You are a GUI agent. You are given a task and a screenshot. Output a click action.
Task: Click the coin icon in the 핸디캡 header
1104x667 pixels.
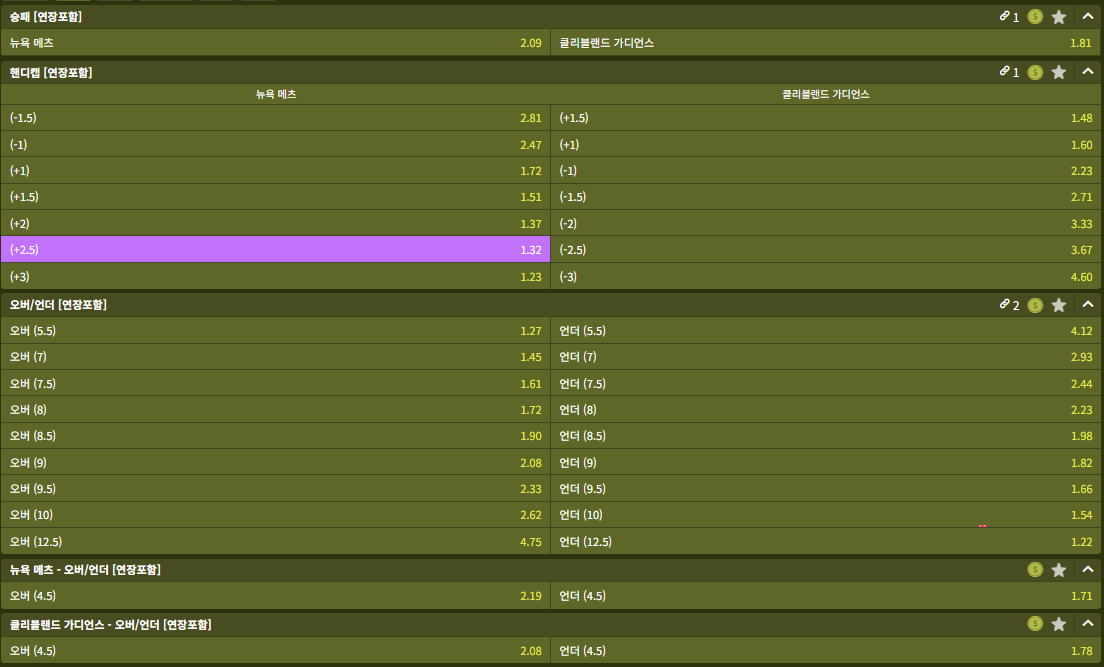pyautogui.click(x=1035, y=72)
